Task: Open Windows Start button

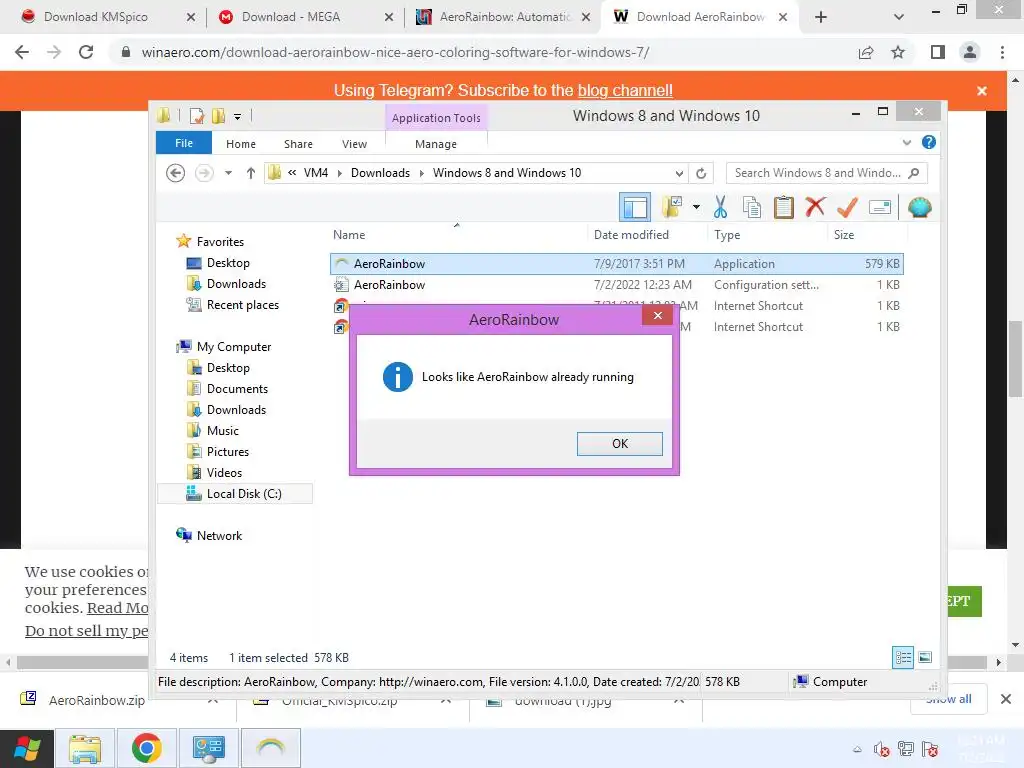Action: tap(27, 748)
